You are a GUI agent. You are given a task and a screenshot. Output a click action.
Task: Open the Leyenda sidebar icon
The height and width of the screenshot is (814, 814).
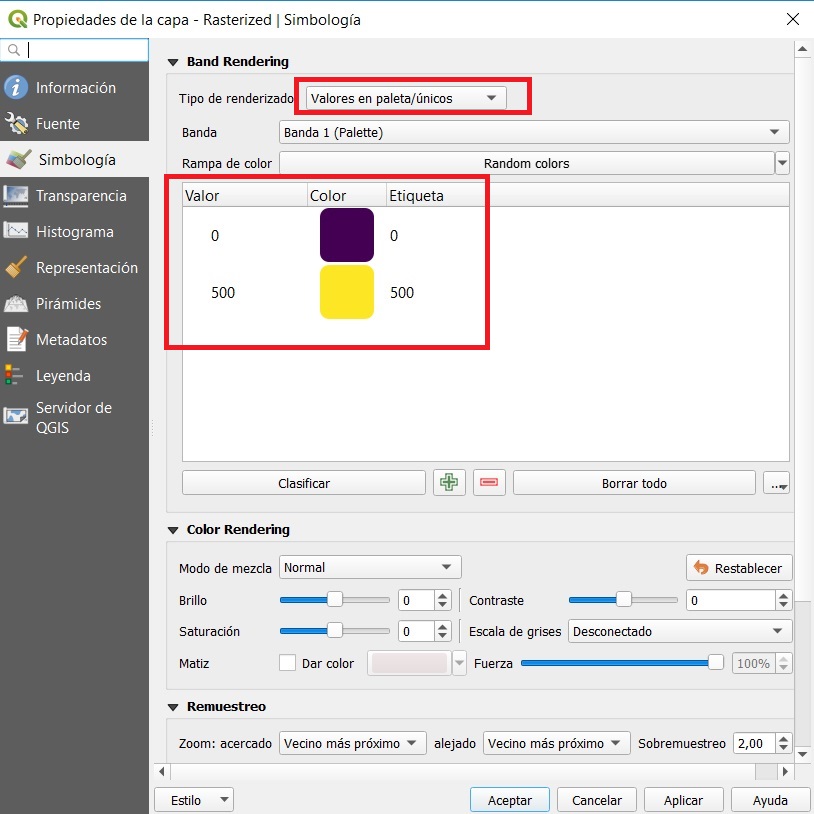tap(16, 376)
